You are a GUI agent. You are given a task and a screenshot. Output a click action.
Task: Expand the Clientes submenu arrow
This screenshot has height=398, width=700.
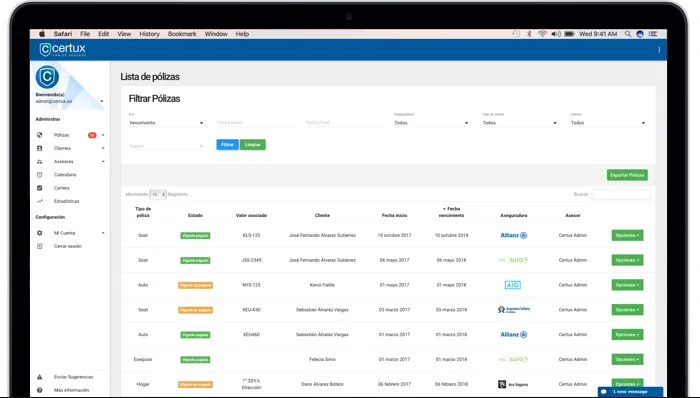pyautogui.click(x=103, y=148)
